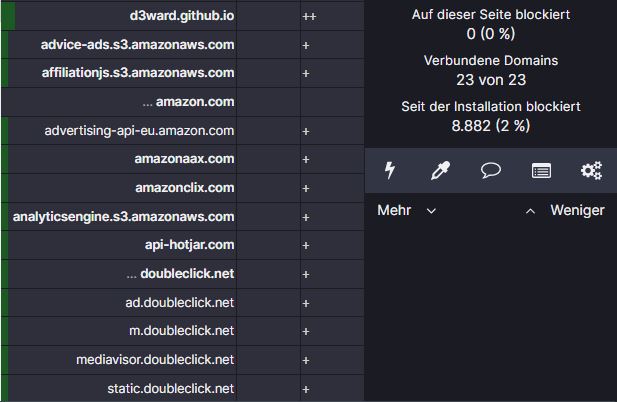This screenshot has height=402, width=617.
Task: Open the logger list icon
Action: coord(541,171)
